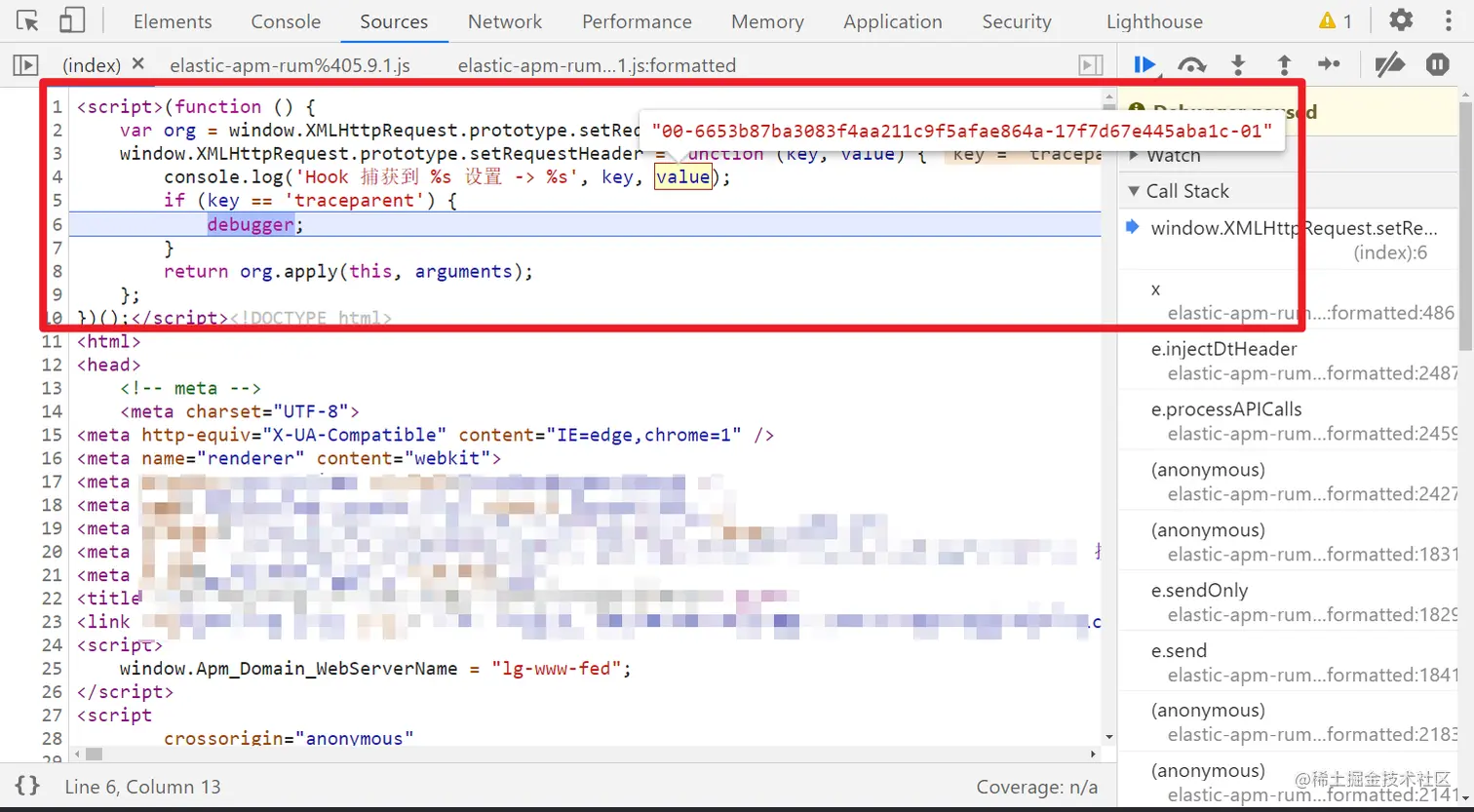The image size is (1474, 812).
Task: Click meta charset line 14
Action: 240,411
